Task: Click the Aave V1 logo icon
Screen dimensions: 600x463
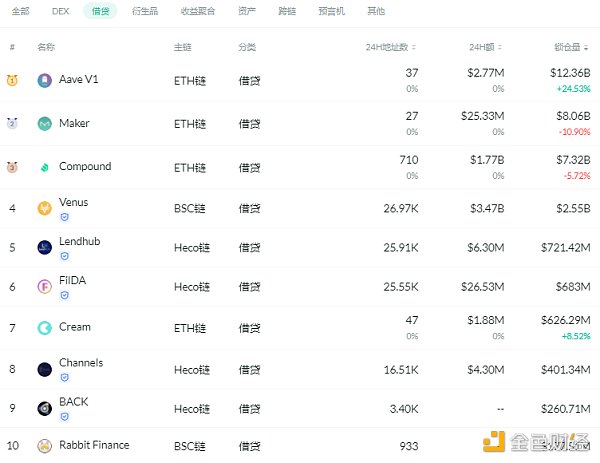Action: point(44,80)
